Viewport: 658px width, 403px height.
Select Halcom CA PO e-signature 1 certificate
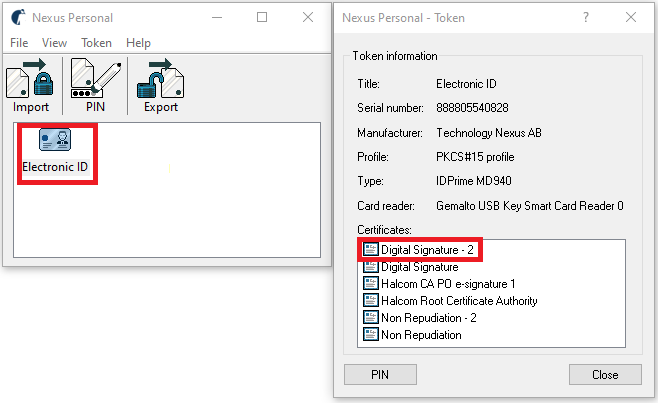tap(448, 284)
